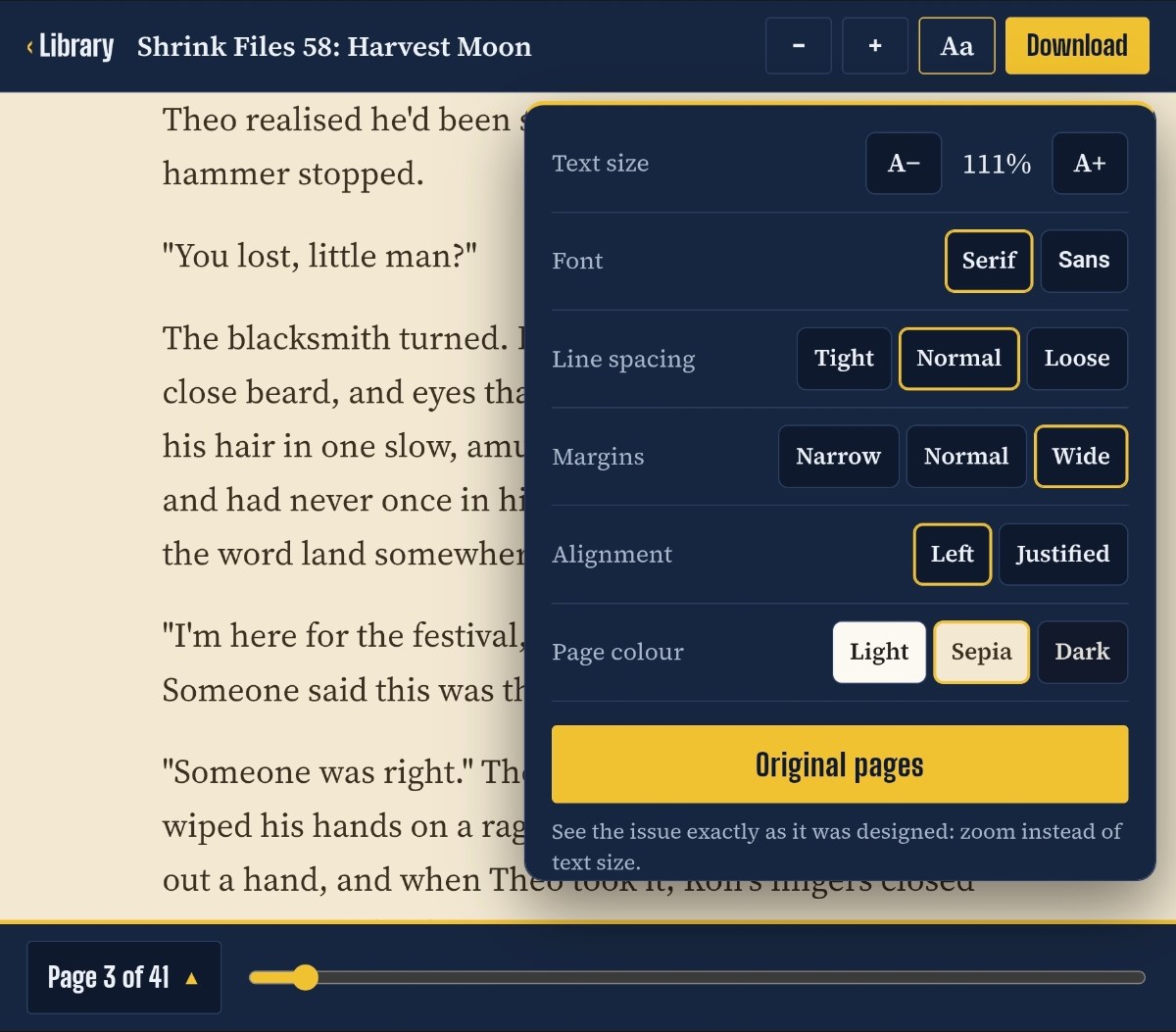Choose Narrow margins

(x=838, y=457)
